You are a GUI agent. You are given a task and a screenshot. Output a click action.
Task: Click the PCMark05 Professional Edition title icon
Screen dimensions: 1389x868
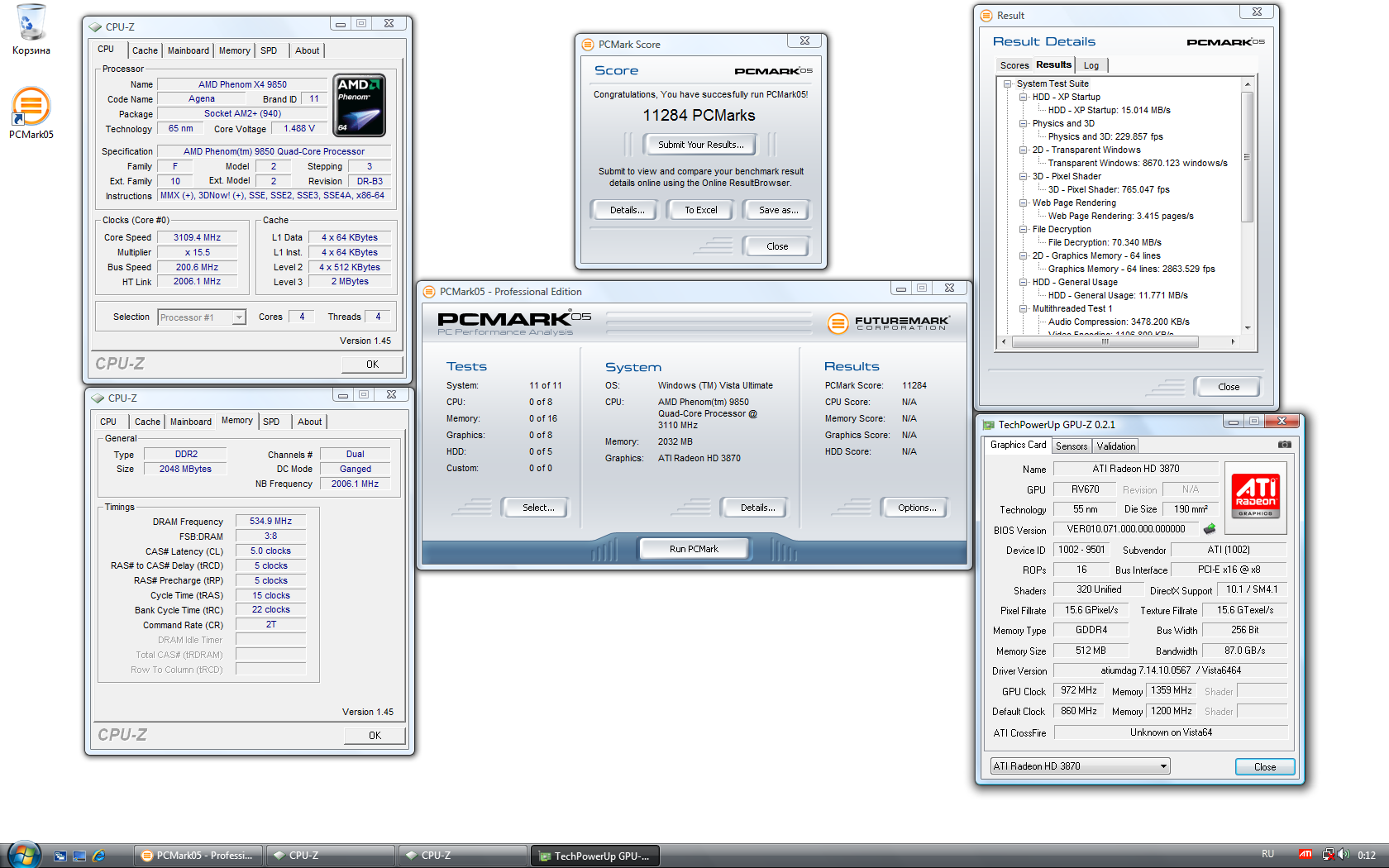[429, 292]
